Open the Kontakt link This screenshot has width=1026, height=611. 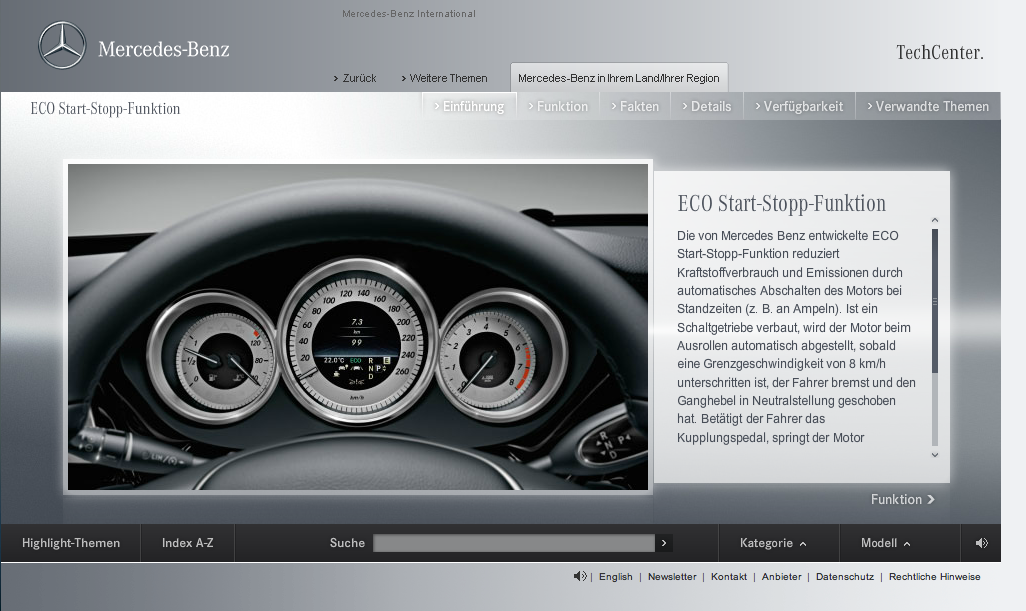pyautogui.click(x=729, y=576)
